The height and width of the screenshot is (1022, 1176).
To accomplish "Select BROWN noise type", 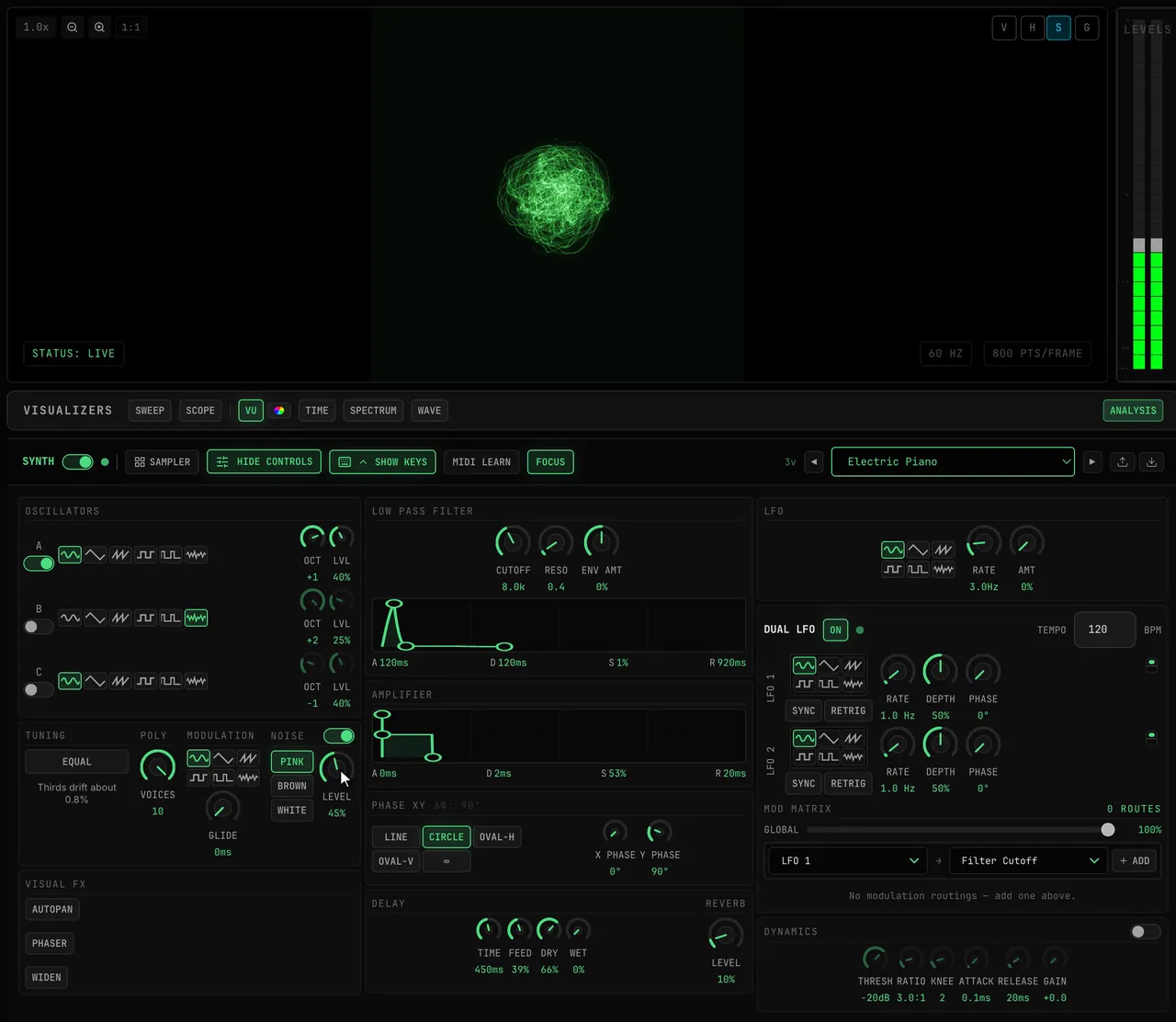I will pyautogui.click(x=292, y=787).
